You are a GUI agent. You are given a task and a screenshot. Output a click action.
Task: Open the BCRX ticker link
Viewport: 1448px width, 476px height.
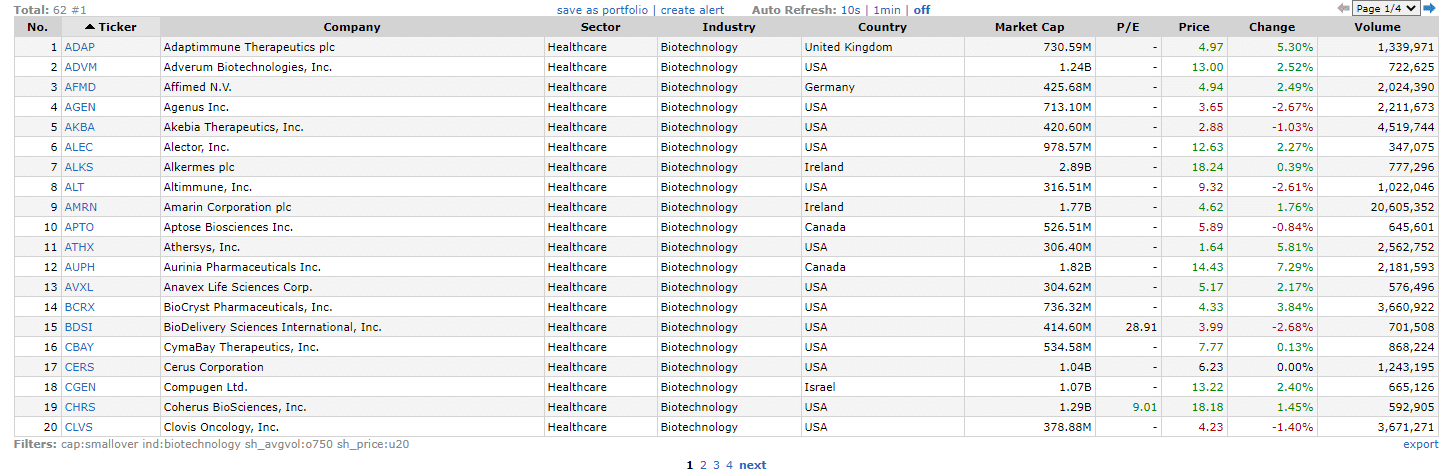click(79, 307)
